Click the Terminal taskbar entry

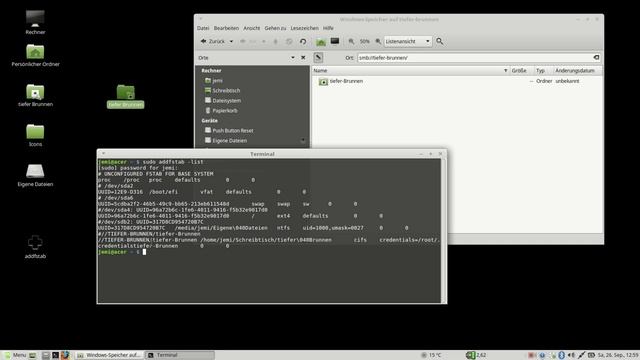pos(180,355)
